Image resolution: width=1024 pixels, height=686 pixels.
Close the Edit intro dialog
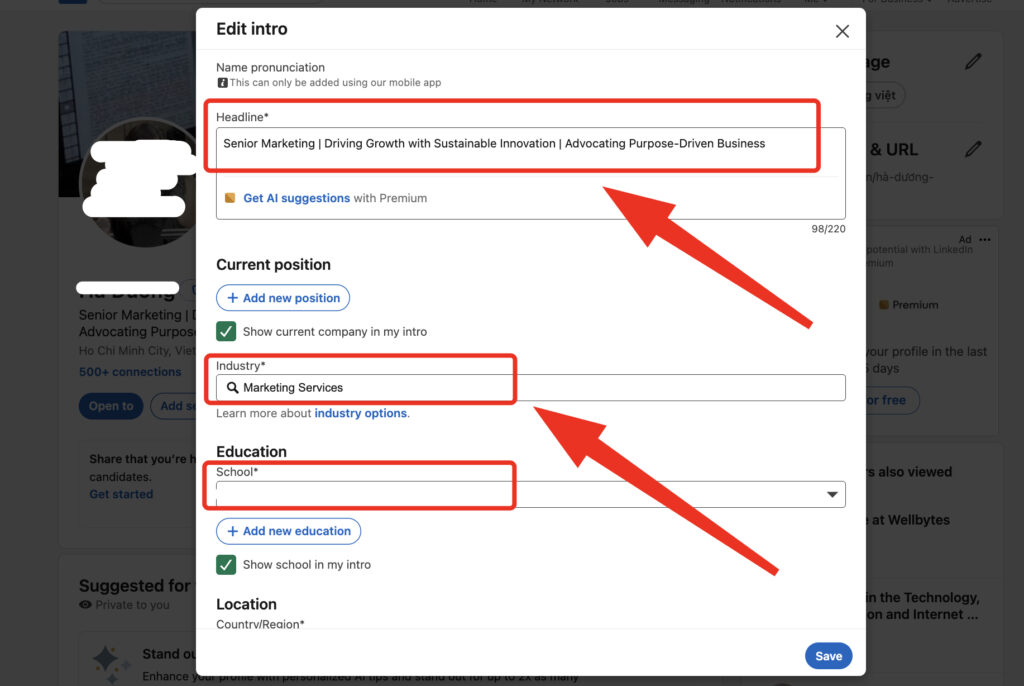point(842,31)
